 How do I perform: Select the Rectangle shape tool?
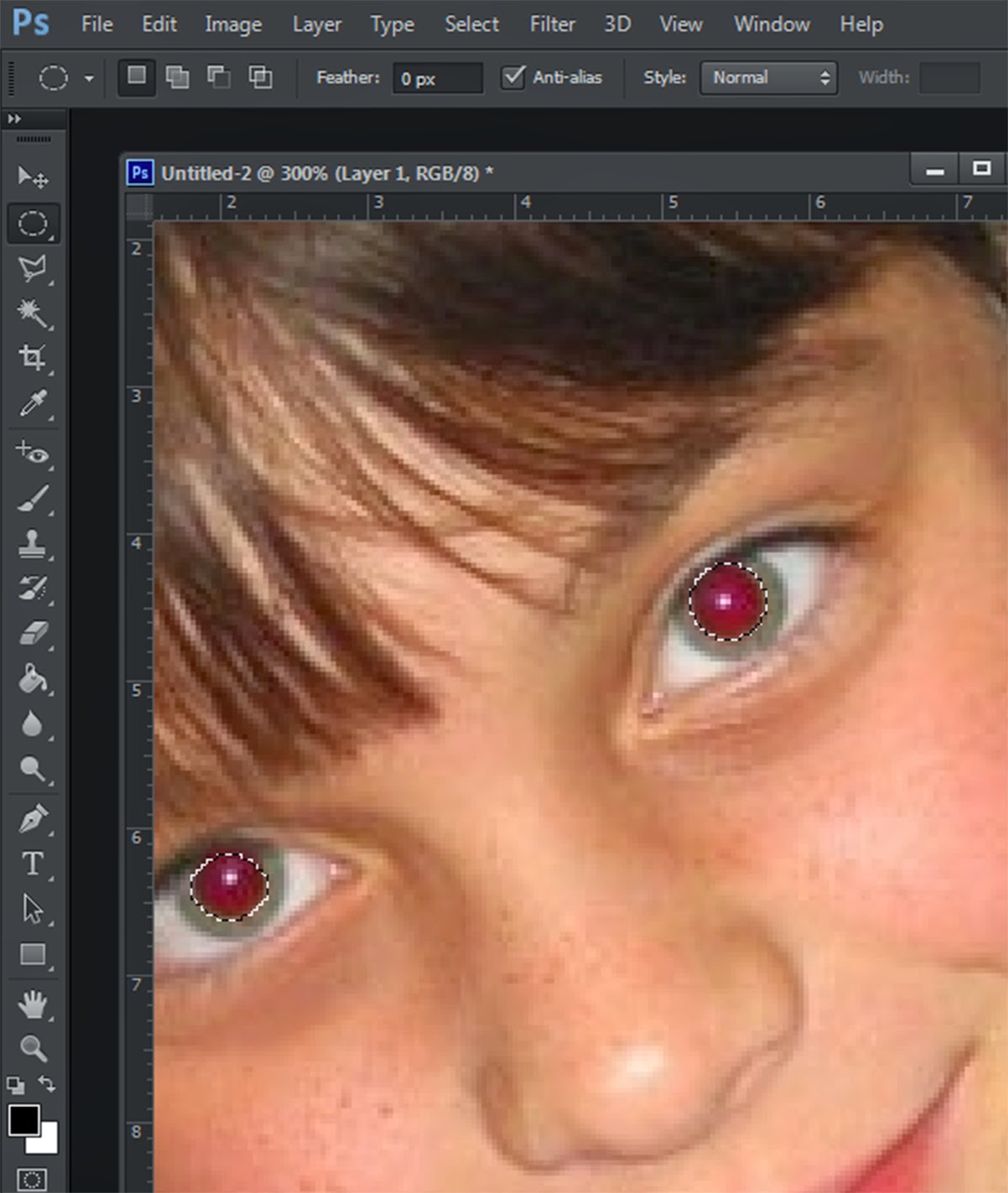pyautogui.click(x=33, y=954)
